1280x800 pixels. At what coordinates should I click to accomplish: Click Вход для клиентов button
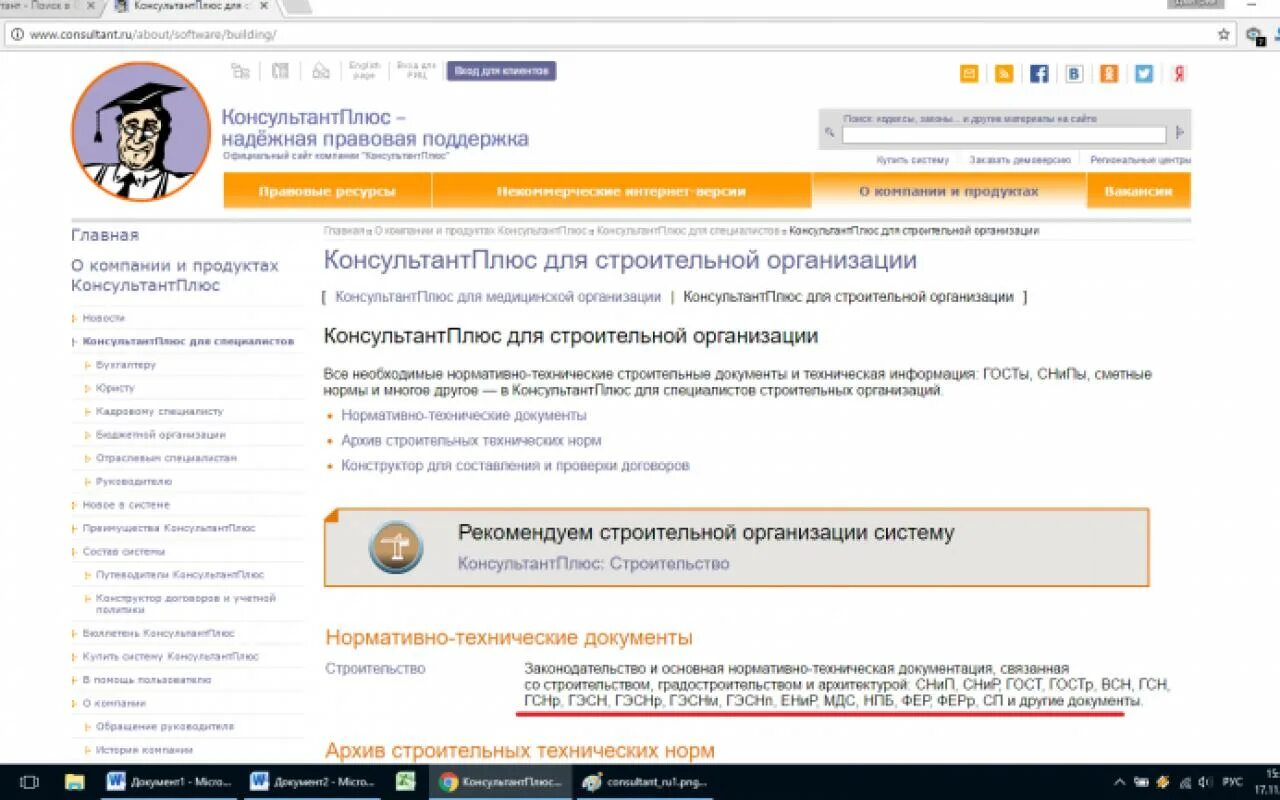501,71
